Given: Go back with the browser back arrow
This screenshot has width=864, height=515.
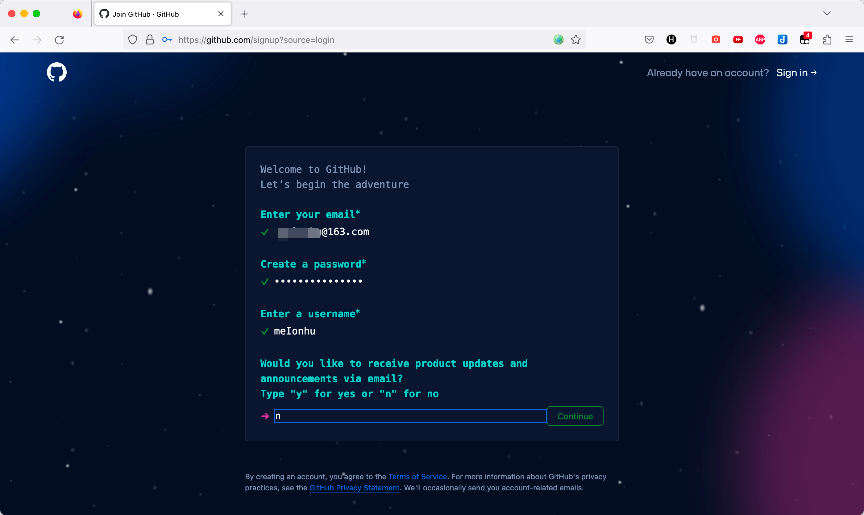Looking at the screenshot, I should pos(15,40).
